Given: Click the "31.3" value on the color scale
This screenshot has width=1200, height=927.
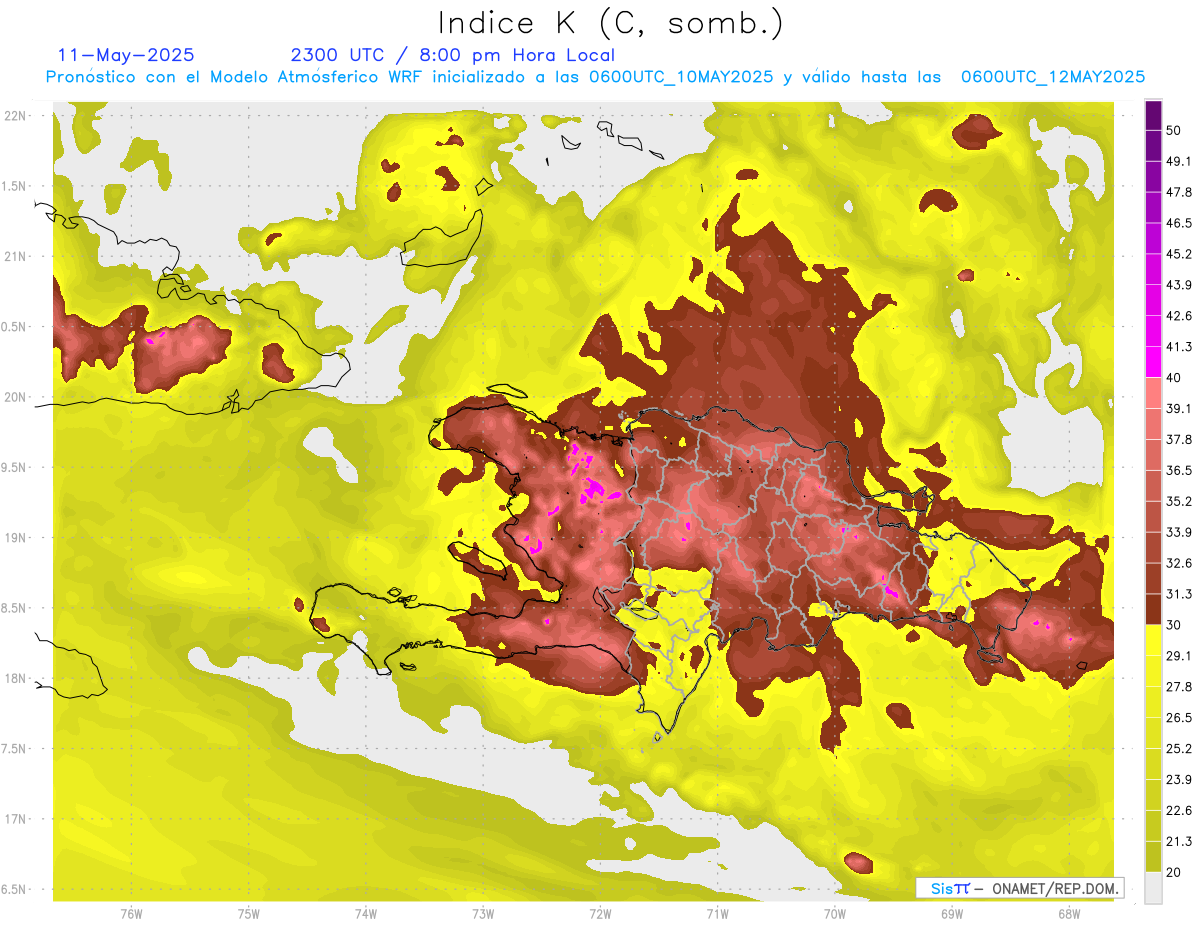Looking at the screenshot, I should tap(1179, 594).
